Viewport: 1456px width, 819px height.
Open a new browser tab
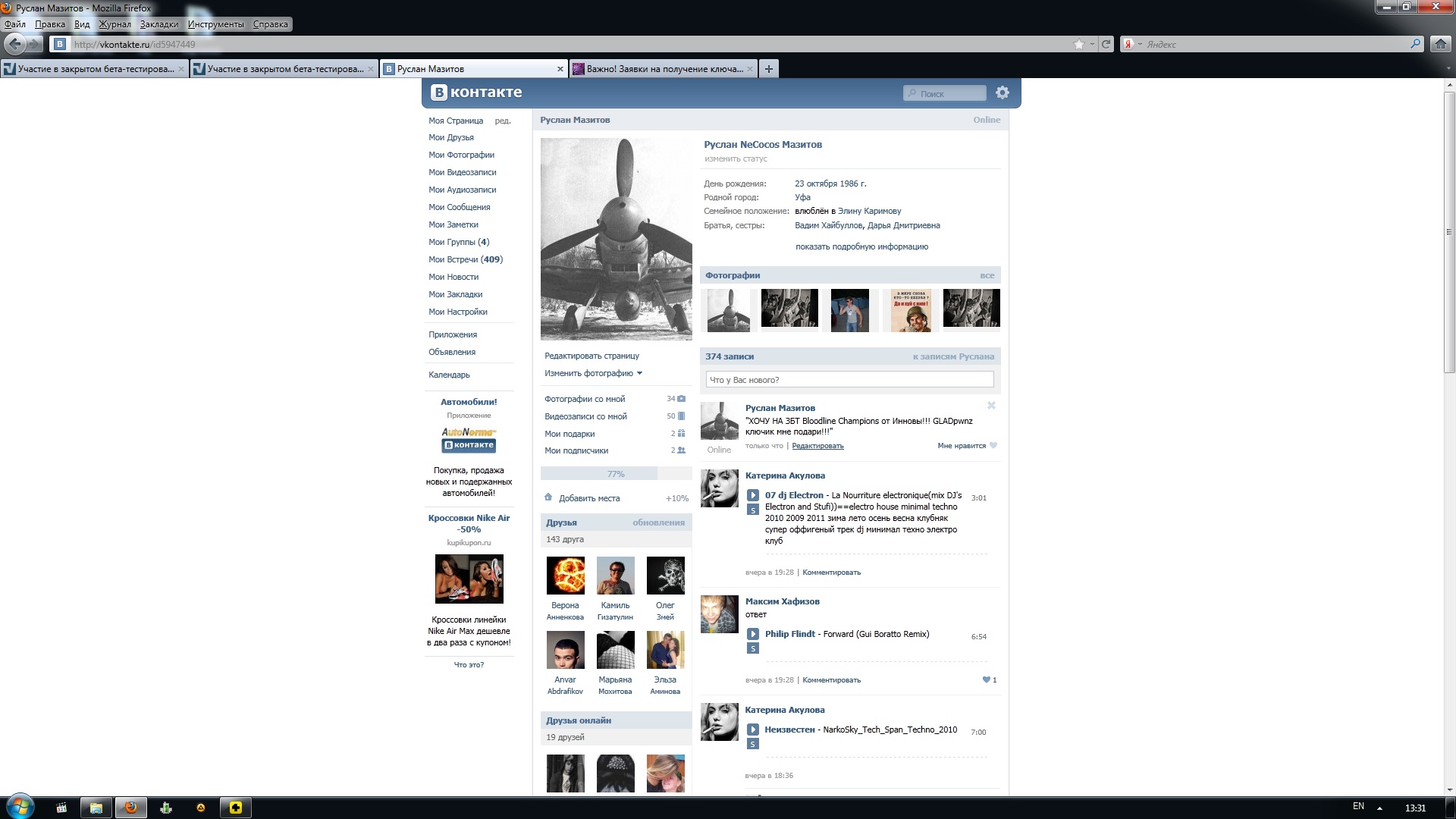768,69
